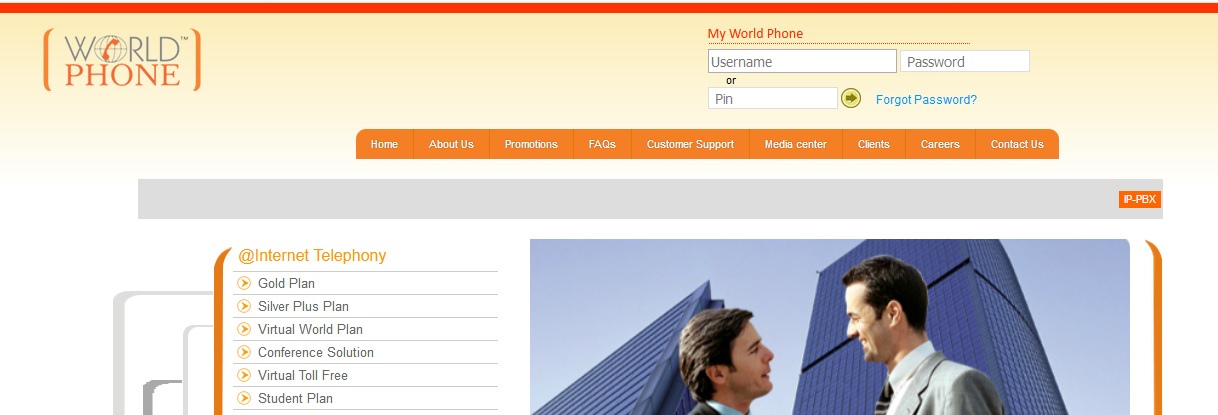This screenshot has width=1218, height=415.
Task: Click the arrow icon beside Virtual World Plan
Action: click(x=244, y=329)
